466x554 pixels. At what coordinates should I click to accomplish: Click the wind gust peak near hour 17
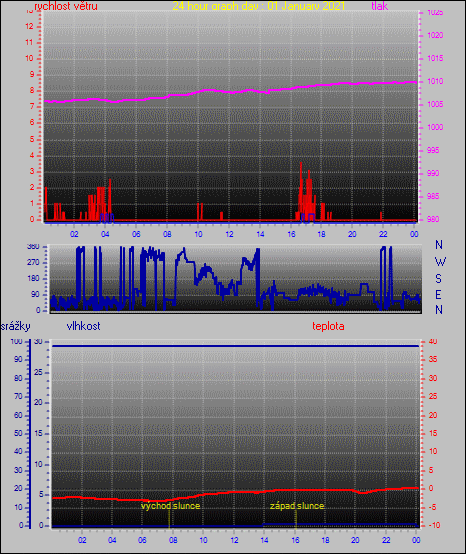[x=301, y=163]
